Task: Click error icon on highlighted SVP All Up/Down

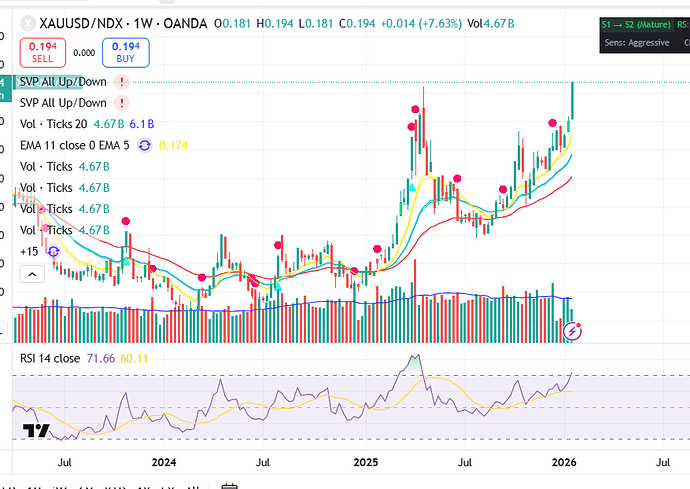Action: [x=121, y=82]
